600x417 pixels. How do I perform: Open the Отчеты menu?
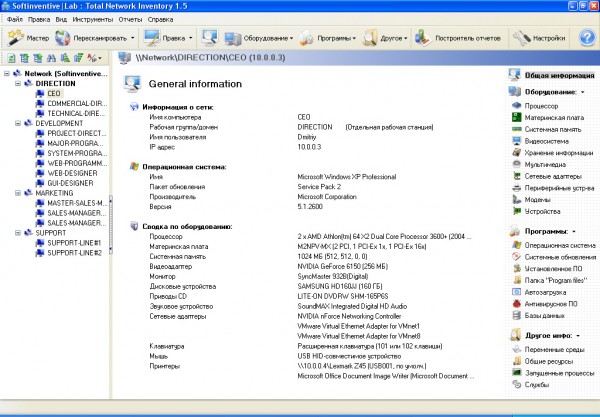coord(132,18)
